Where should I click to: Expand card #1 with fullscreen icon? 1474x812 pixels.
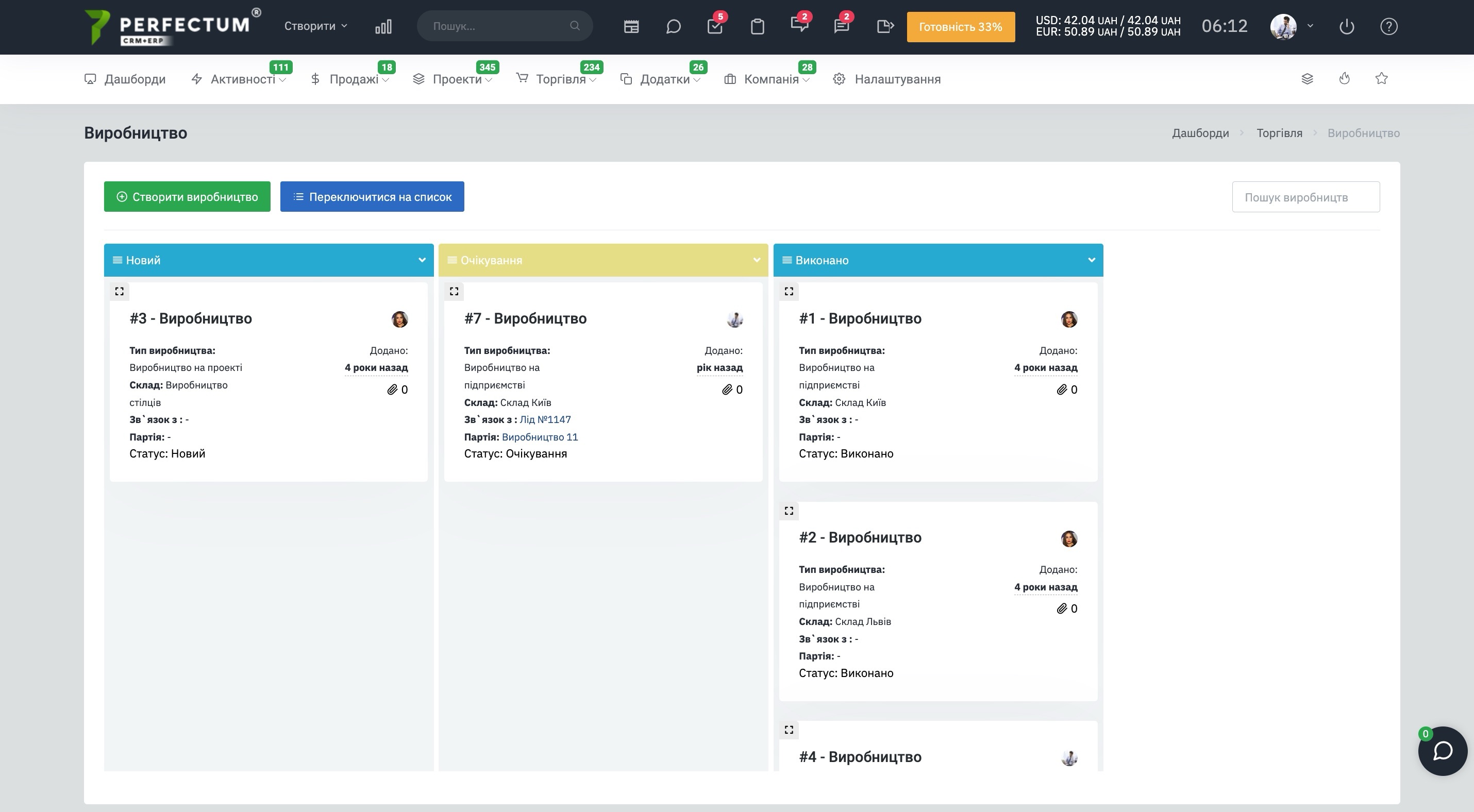coord(789,291)
